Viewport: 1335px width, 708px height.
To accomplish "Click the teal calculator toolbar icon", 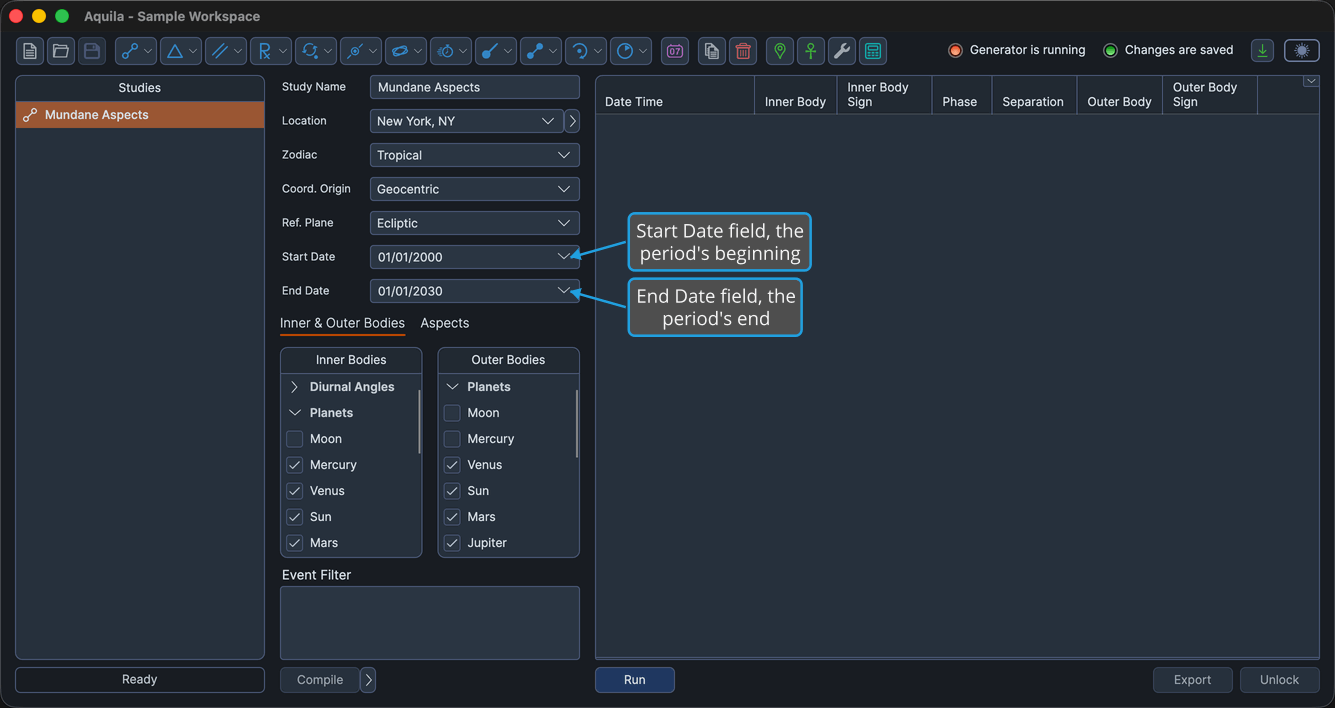I will 873,51.
